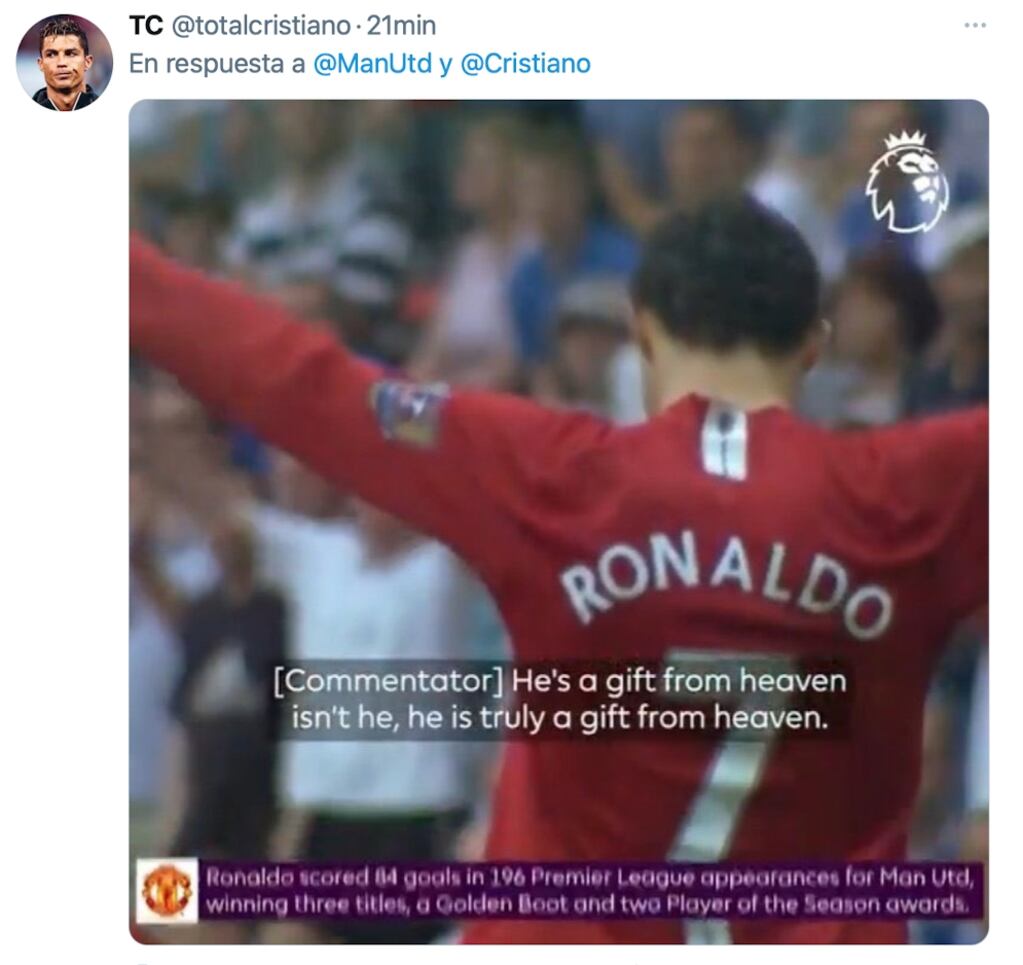
Task: Click the 'y' between the two mentions
Action: click(446, 65)
